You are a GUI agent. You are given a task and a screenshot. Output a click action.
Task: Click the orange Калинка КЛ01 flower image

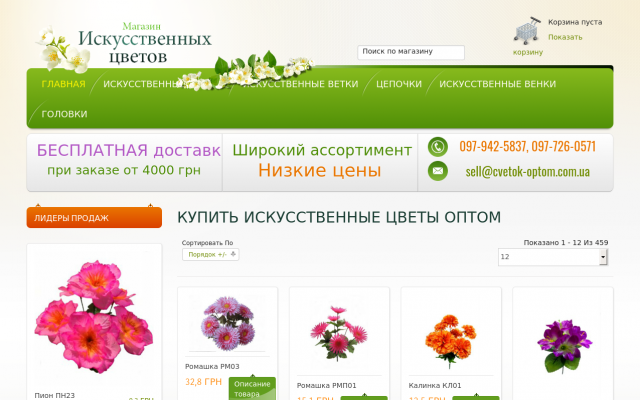451,341
